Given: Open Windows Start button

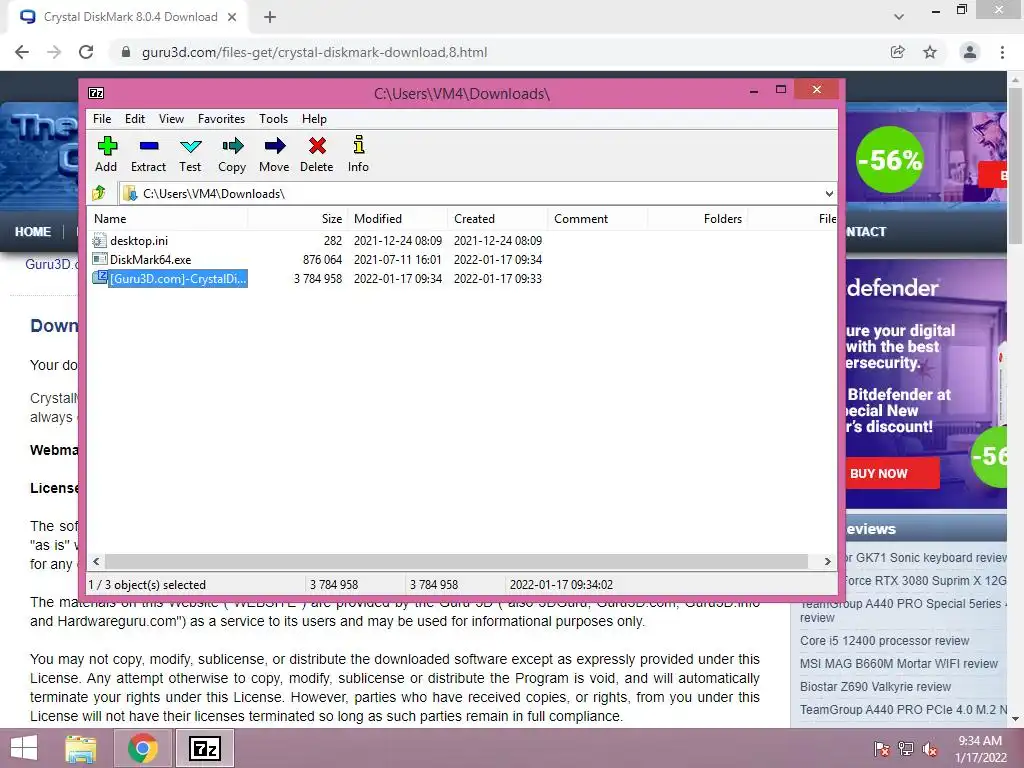Looking at the screenshot, I should tap(24, 748).
